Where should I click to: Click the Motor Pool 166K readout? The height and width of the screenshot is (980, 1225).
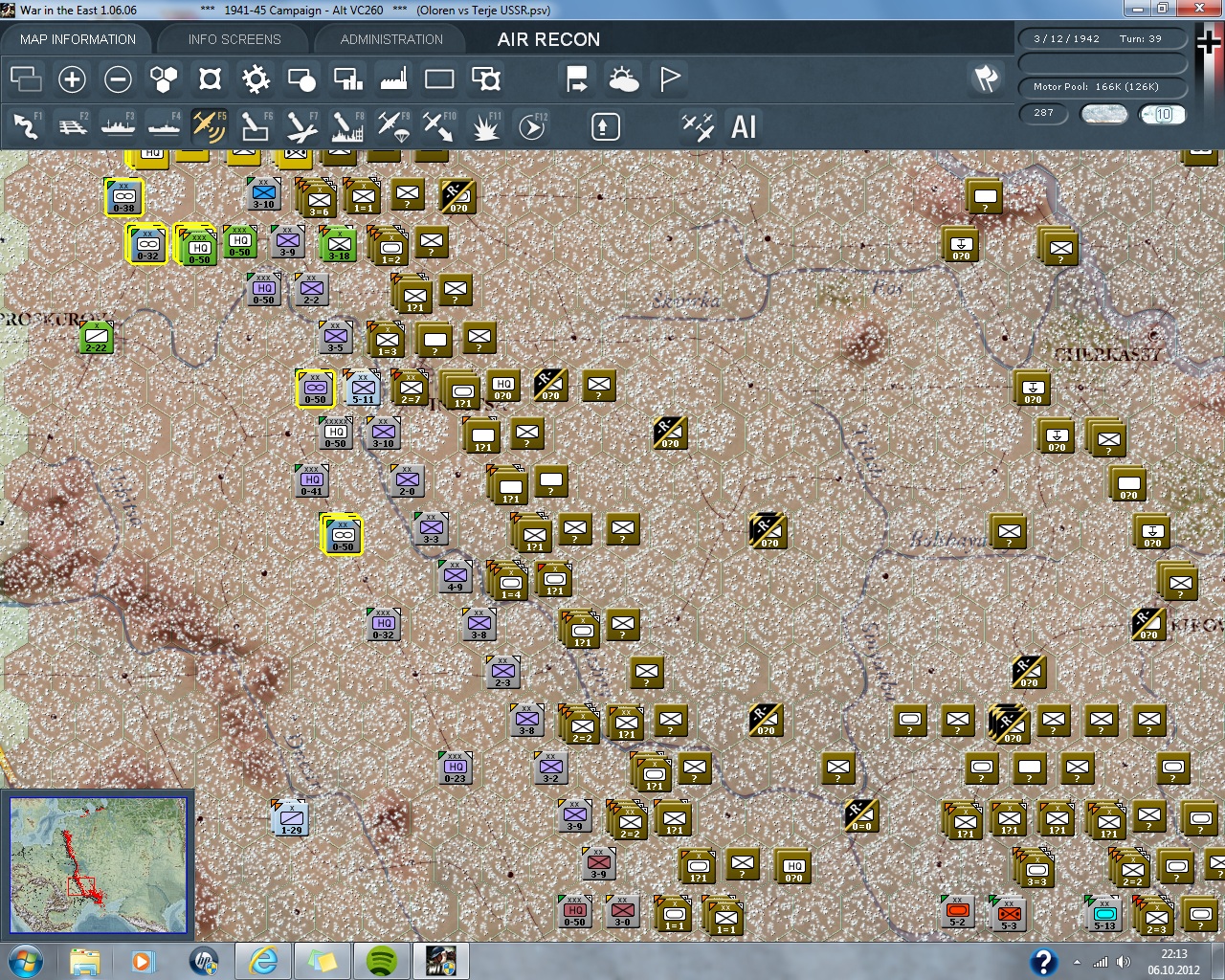[x=1103, y=87]
